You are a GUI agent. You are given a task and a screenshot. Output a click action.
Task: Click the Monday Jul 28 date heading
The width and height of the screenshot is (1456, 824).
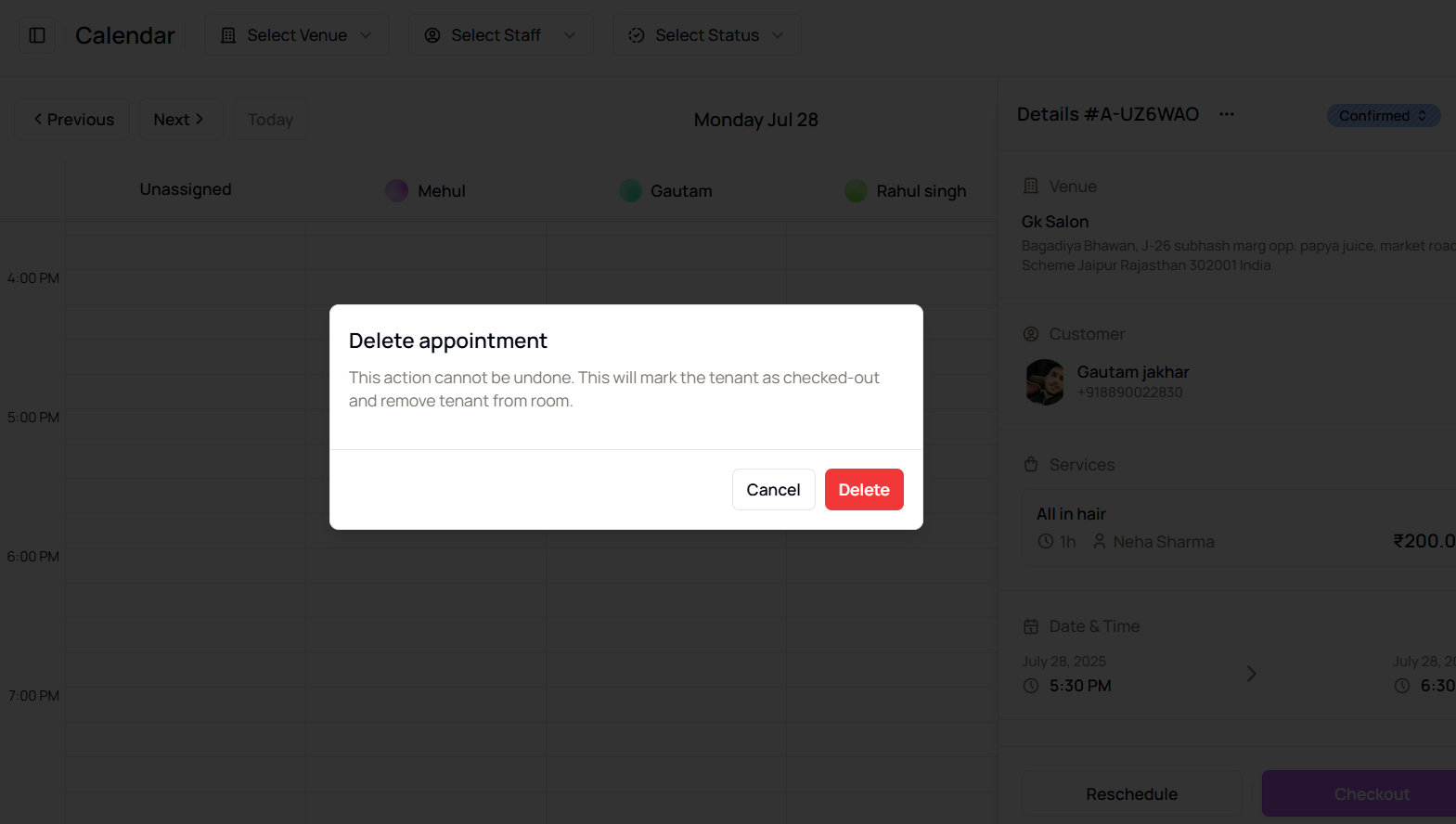point(755,120)
